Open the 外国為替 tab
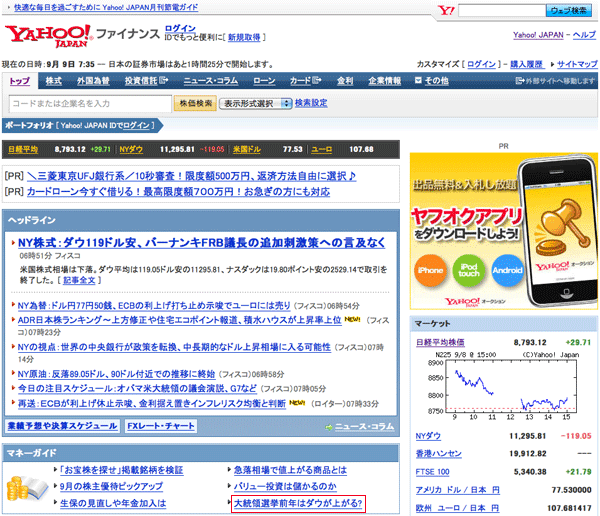The height and width of the screenshot is (516, 600). point(93,81)
